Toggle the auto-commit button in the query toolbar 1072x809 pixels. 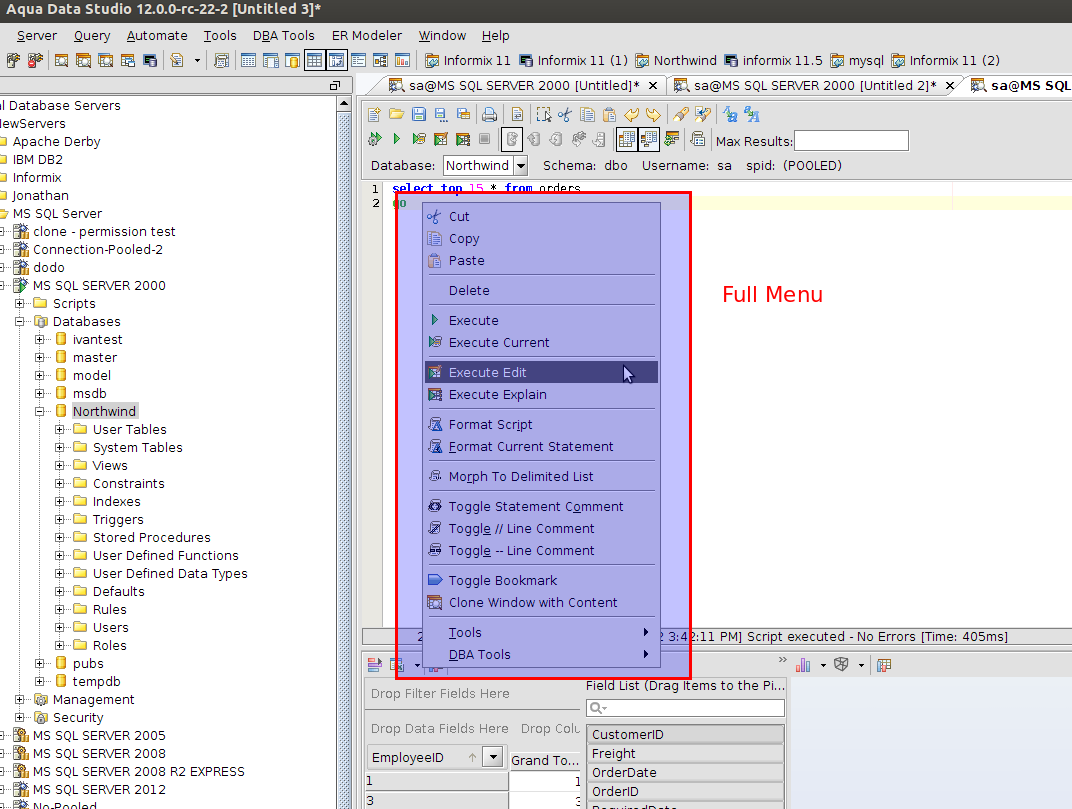tap(511, 140)
